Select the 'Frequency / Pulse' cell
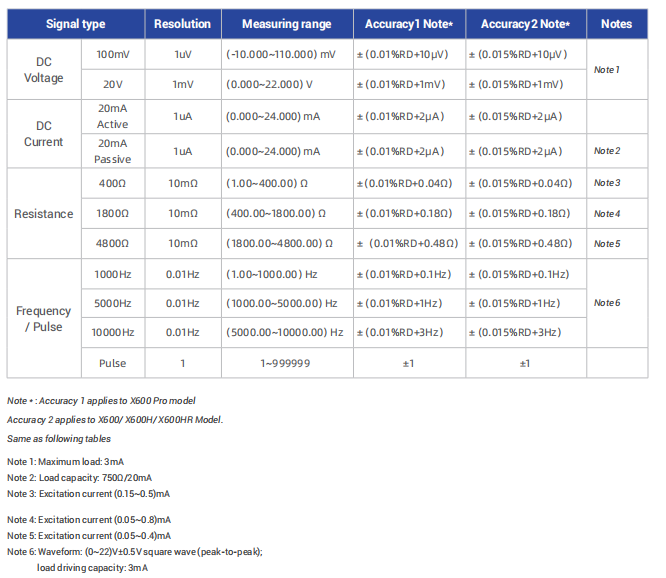Image resolution: width=666 pixels, height=578 pixels. [44, 319]
